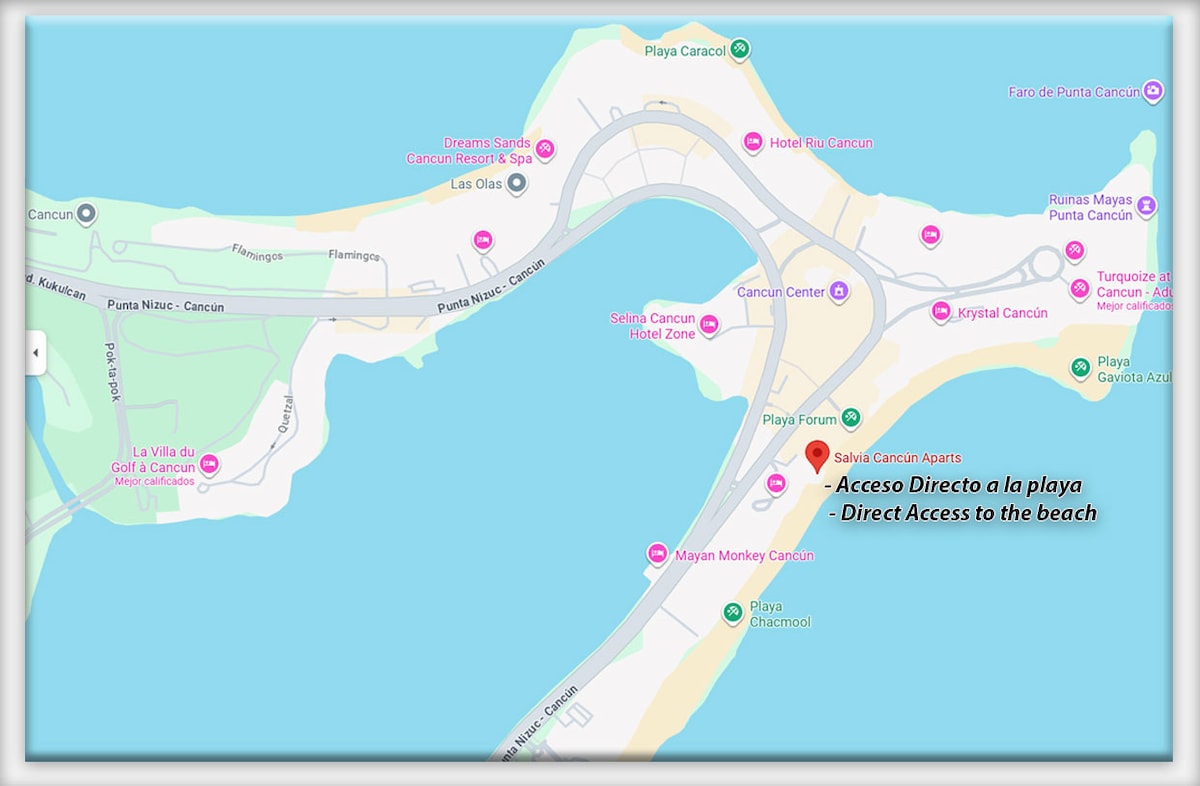
Task: Click the Mayan Monkey Cancún hotel icon
Action: (x=657, y=554)
